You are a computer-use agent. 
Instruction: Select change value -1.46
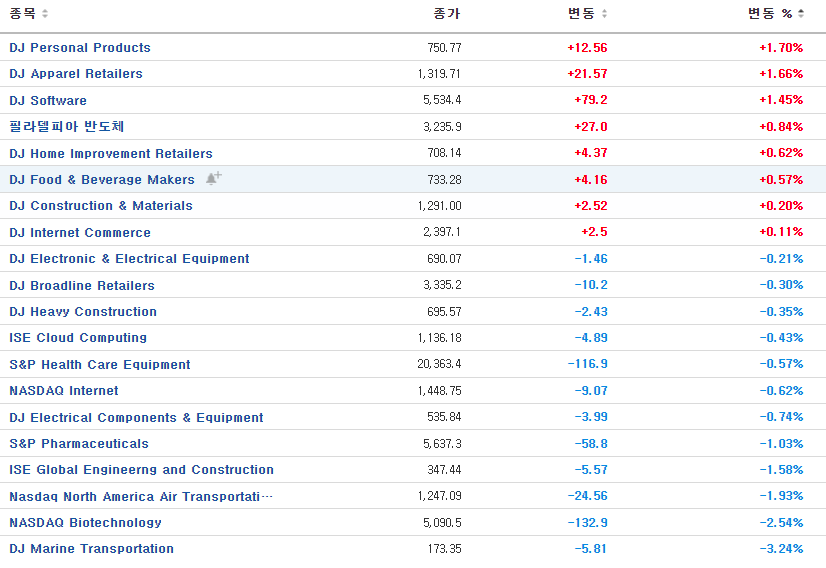(x=591, y=259)
